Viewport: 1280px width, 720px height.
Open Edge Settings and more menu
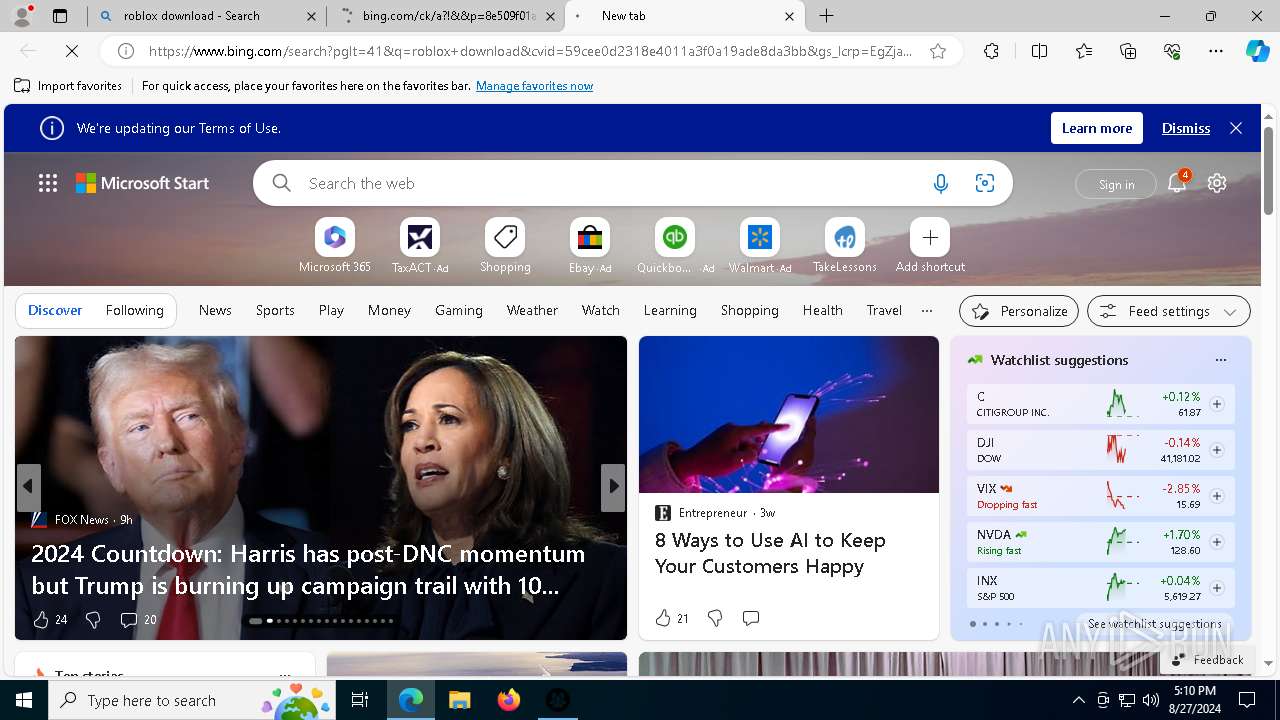click(1216, 51)
